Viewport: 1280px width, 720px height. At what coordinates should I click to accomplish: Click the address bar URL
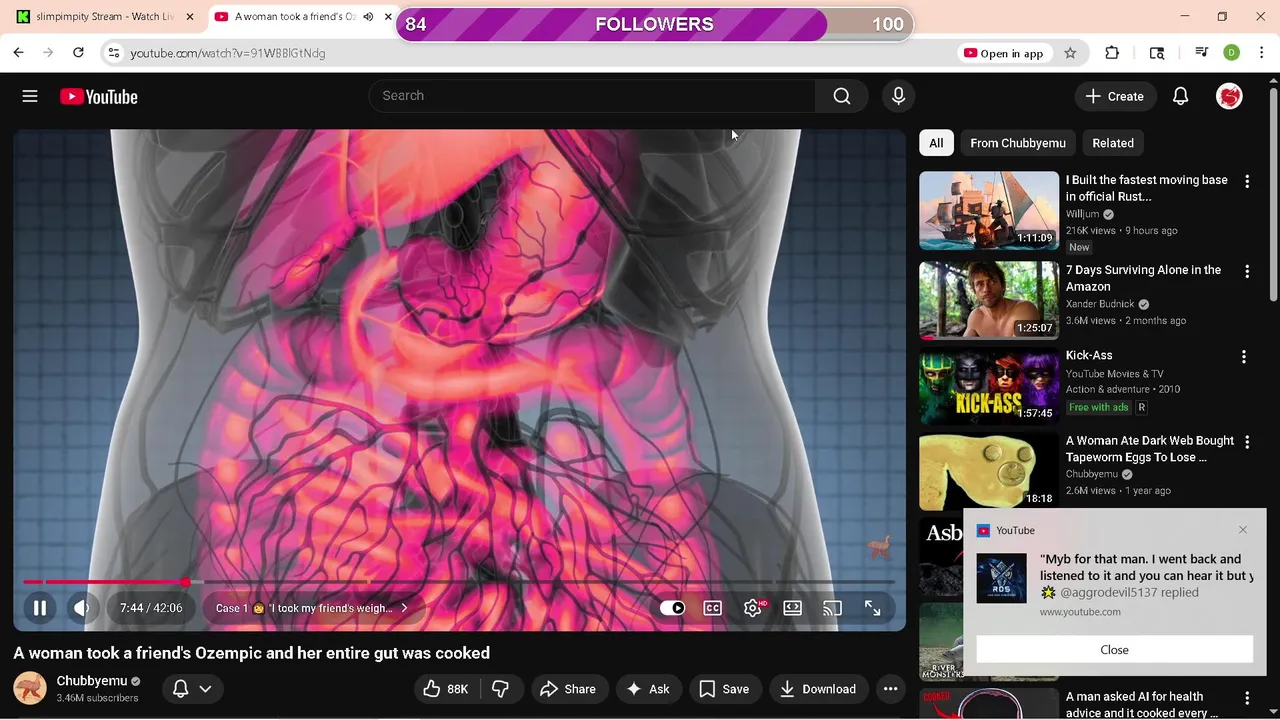click(228, 53)
